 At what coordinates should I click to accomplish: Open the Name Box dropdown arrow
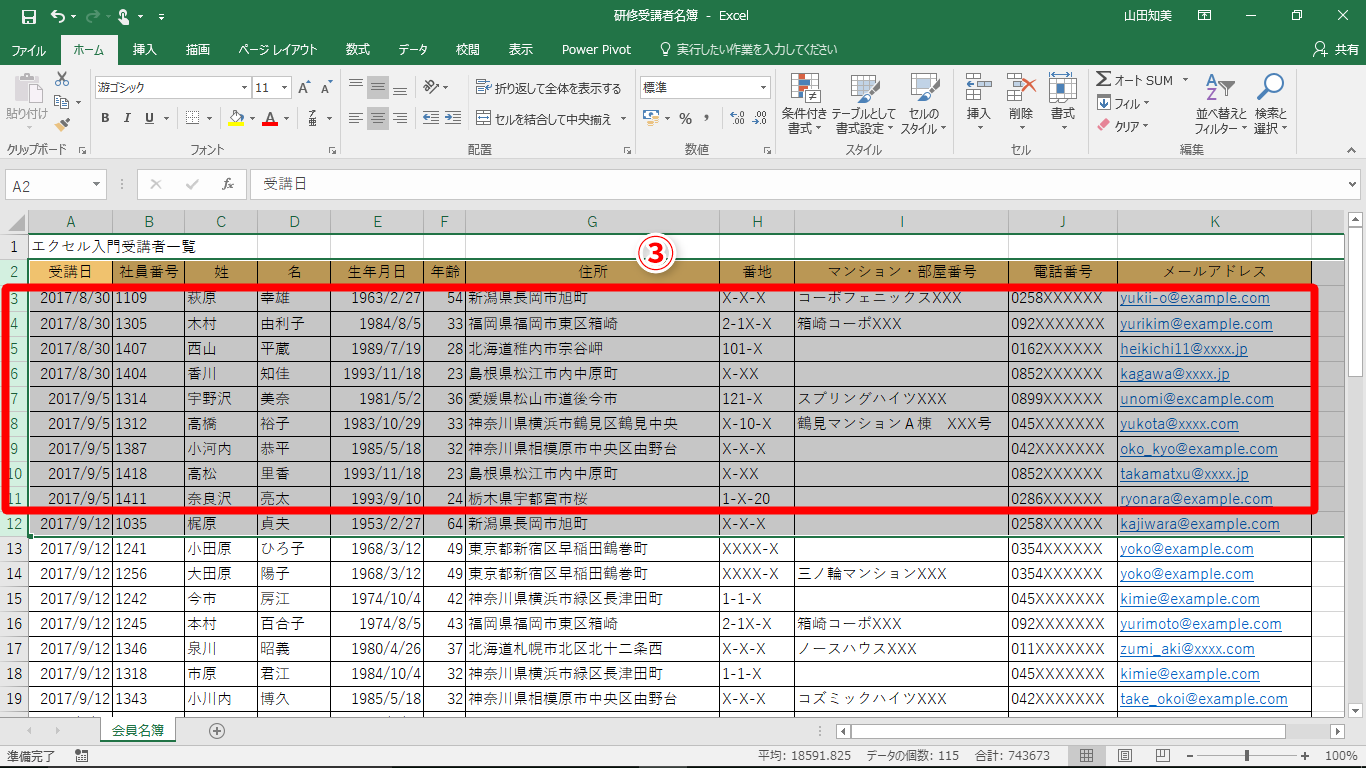coord(97,185)
